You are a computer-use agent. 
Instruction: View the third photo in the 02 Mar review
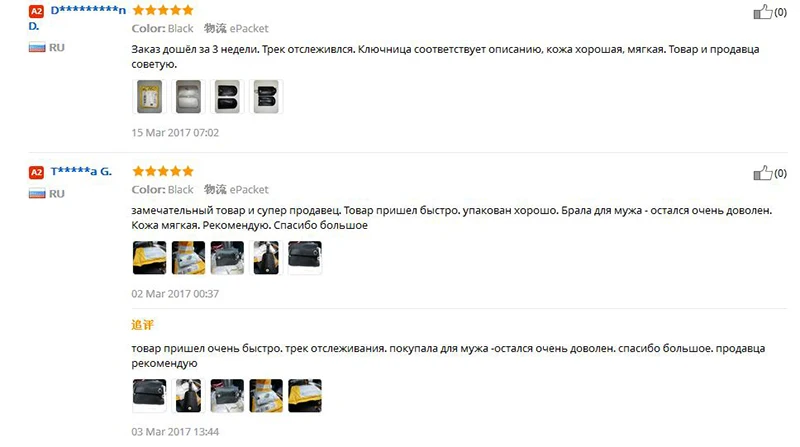point(227,258)
